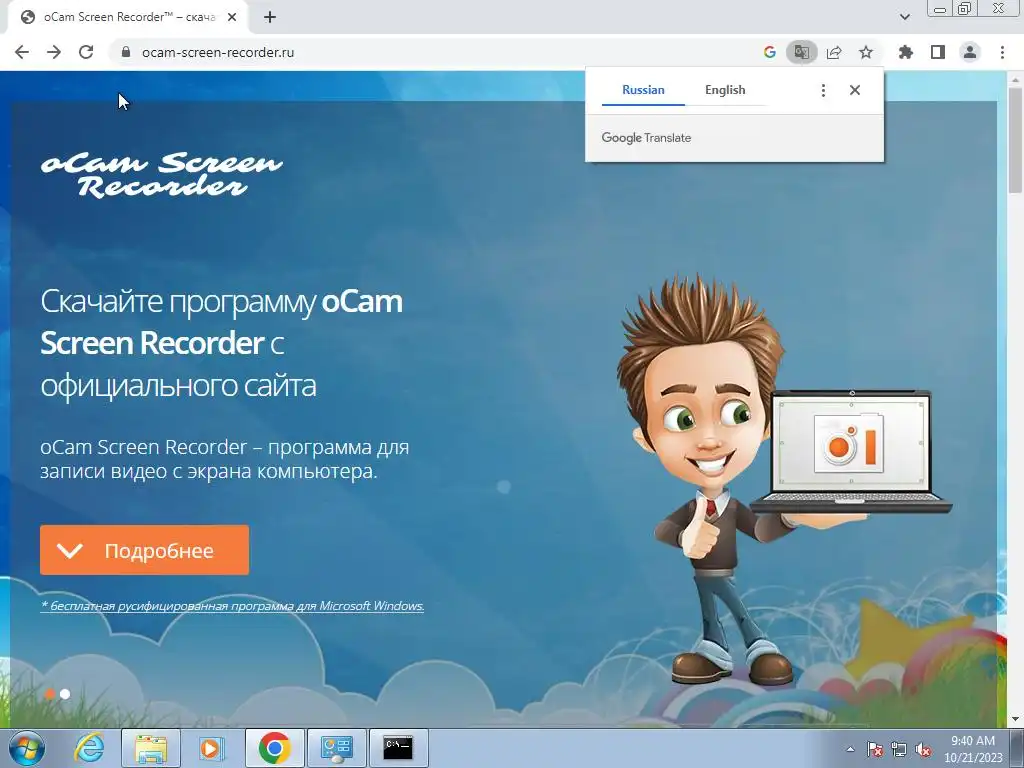Image resolution: width=1024 pixels, height=768 pixels.
Task: Close the oCam Screen Recorder tab
Action: tap(232, 18)
